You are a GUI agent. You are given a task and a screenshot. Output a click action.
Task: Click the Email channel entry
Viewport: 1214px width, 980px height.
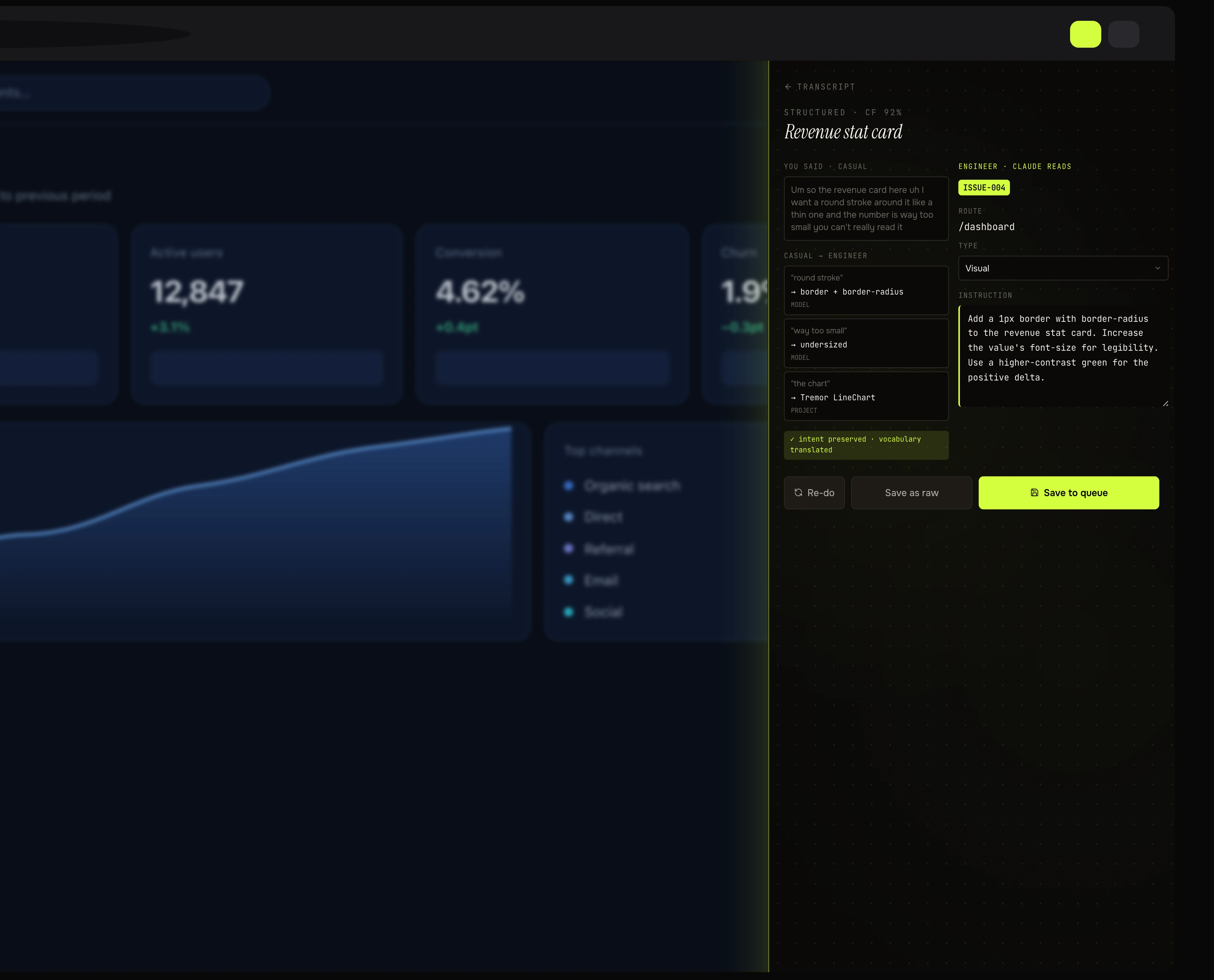(x=591, y=580)
